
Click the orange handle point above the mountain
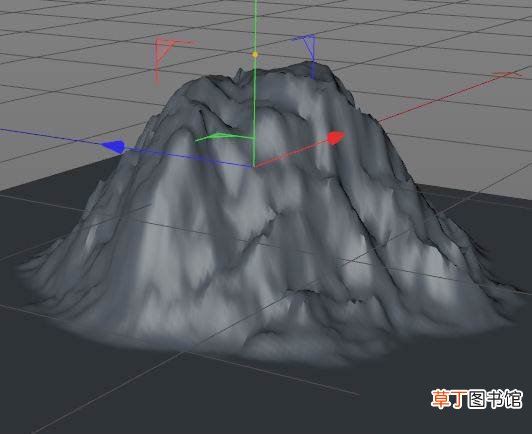click(255, 54)
